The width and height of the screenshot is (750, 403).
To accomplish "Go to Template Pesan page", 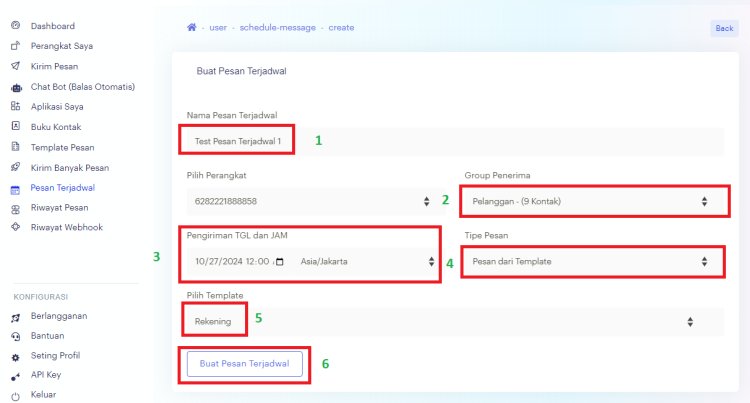I will coord(62,147).
